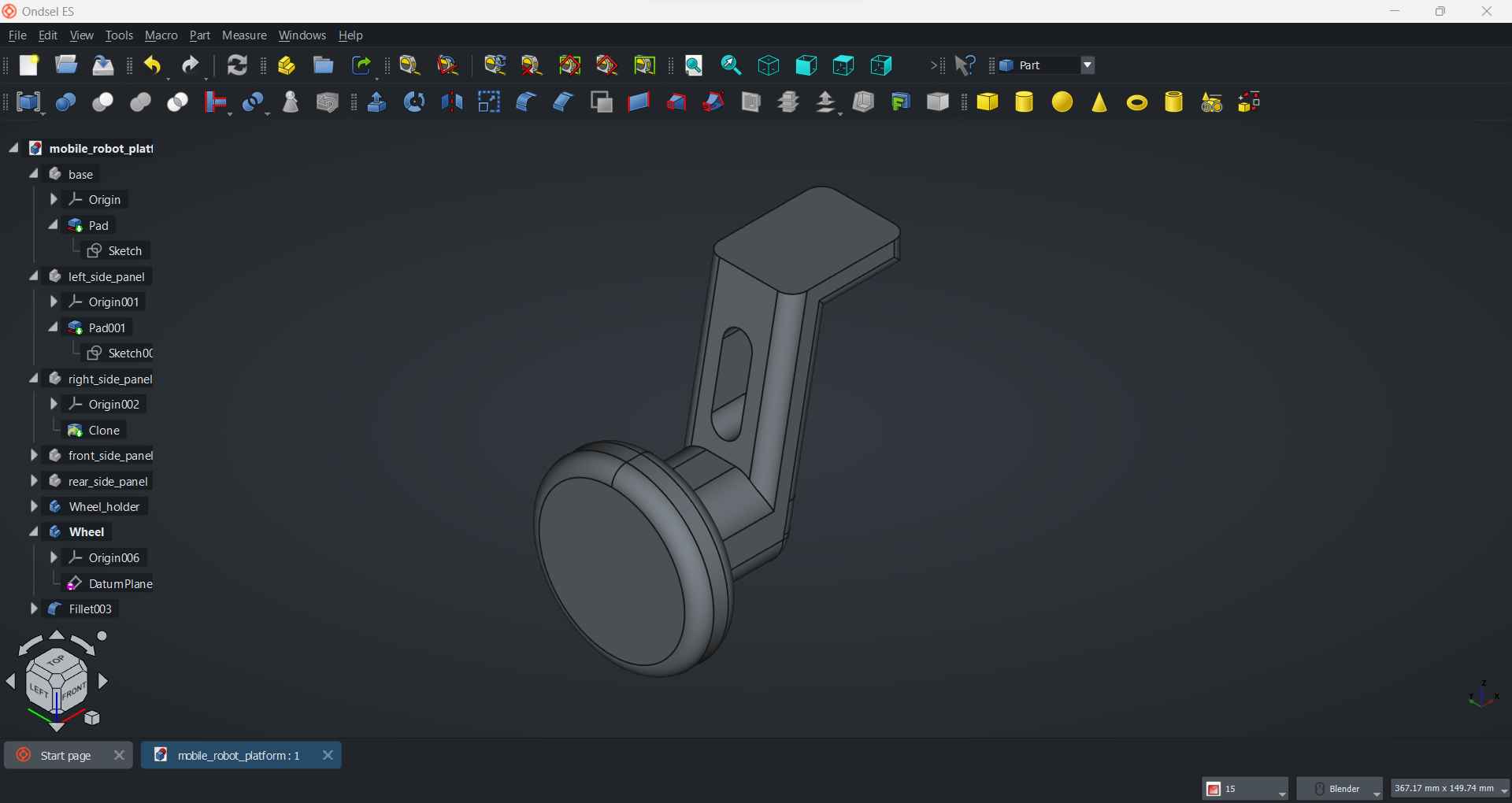1512x803 pixels.
Task: Click the Boolean union icon
Action: coord(141,102)
